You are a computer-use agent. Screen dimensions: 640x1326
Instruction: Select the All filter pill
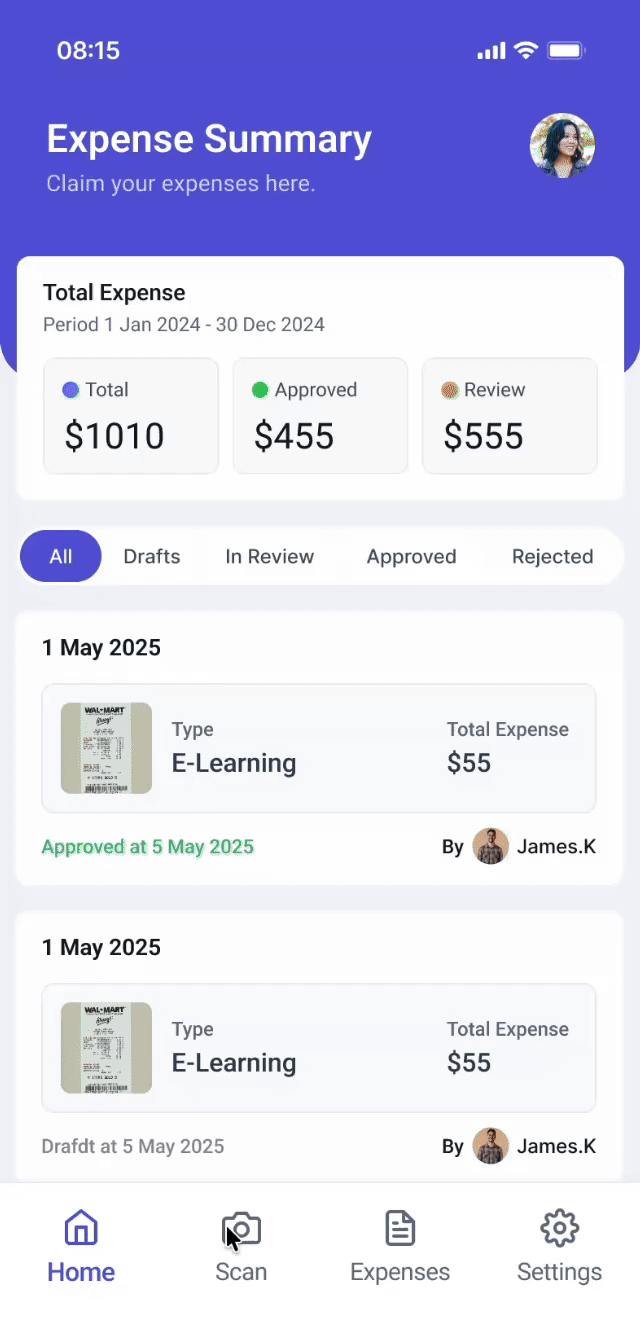pos(60,556)
